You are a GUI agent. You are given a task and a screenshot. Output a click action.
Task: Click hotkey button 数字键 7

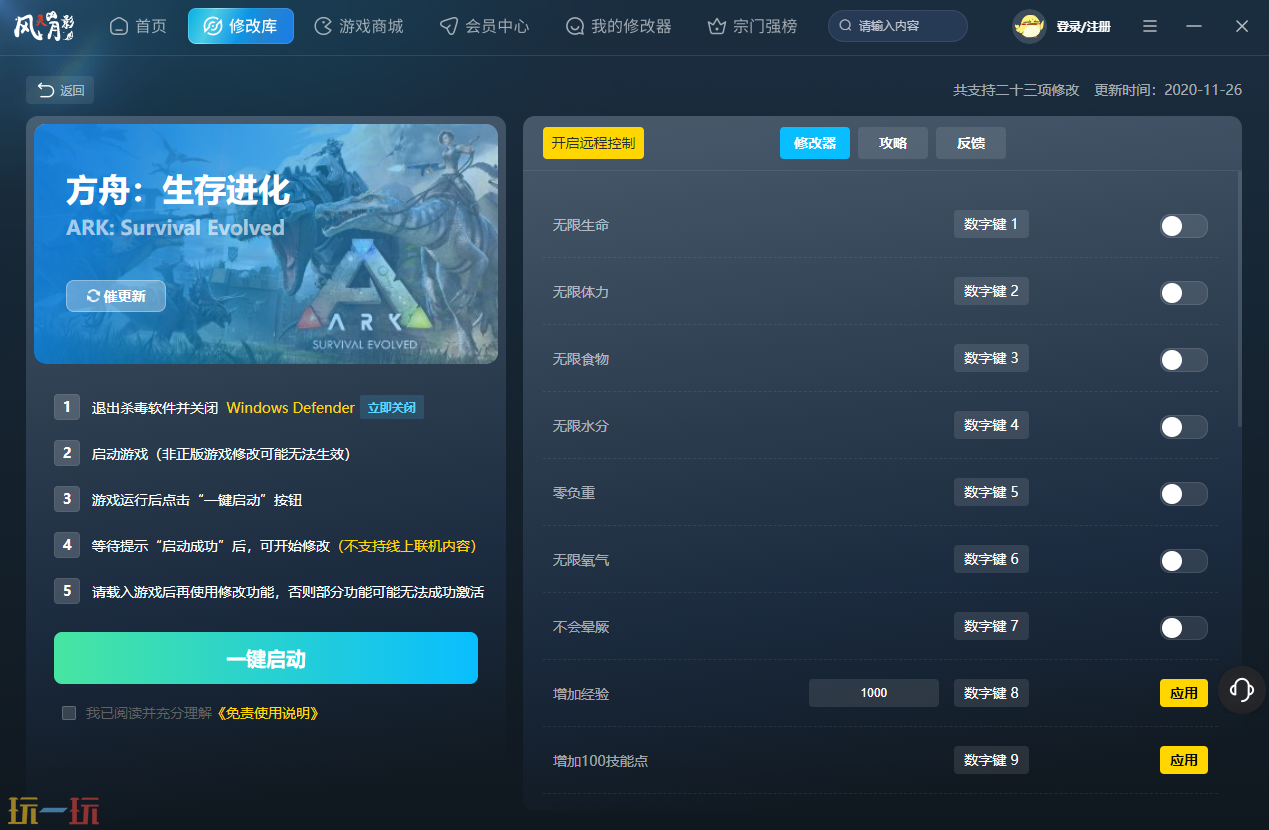pos(991,626)
